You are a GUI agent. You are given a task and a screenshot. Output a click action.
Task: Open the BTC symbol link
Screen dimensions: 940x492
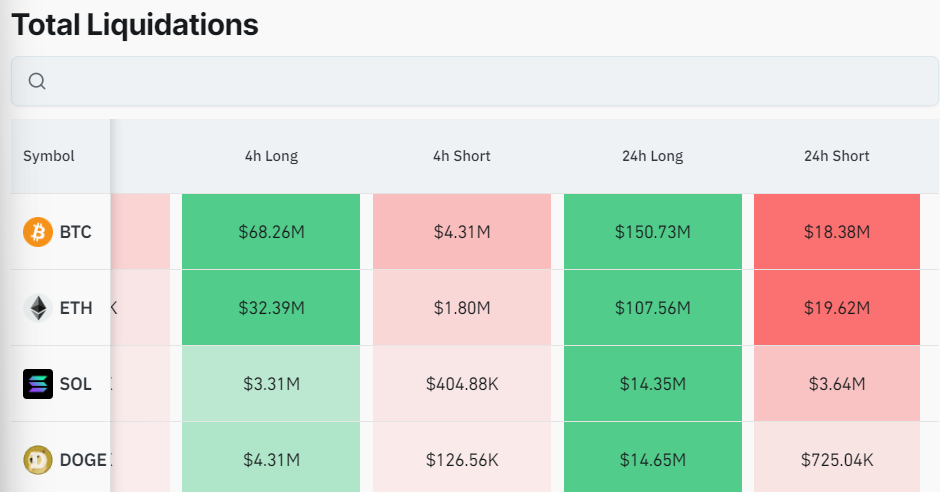point(75,232)
